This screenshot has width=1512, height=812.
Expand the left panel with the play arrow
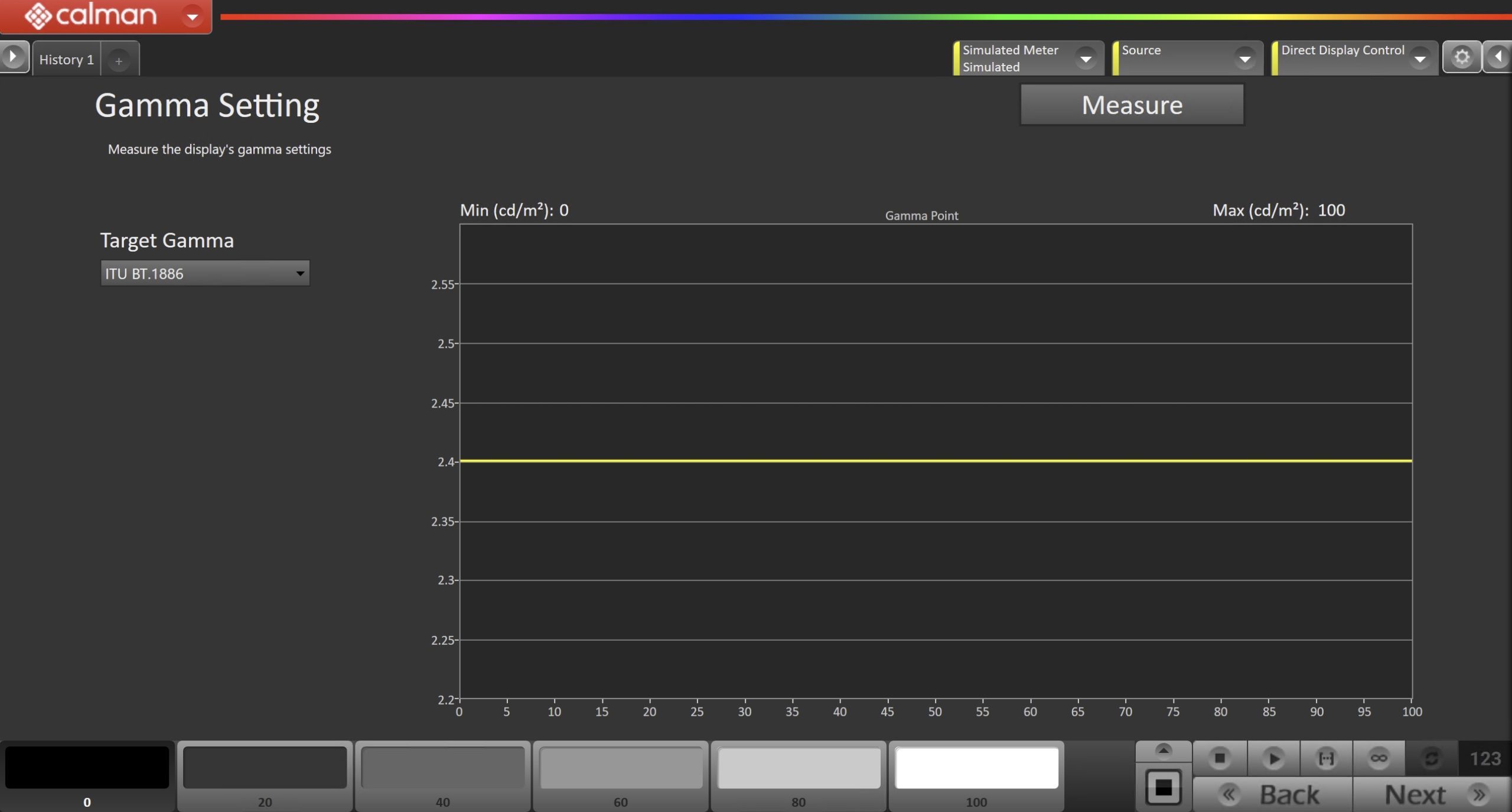(x=13, y=57)
